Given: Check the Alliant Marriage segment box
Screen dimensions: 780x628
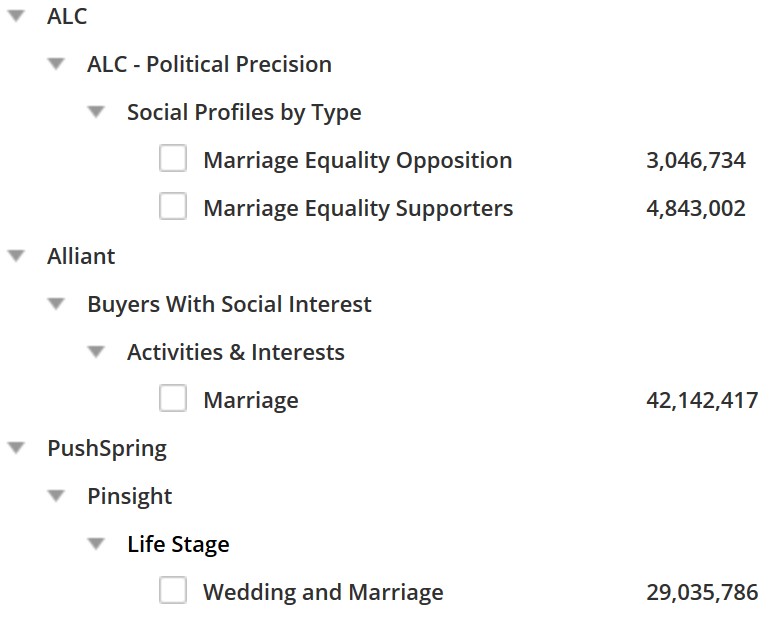Looking at the screenshot, I should [x=173, y=399].
